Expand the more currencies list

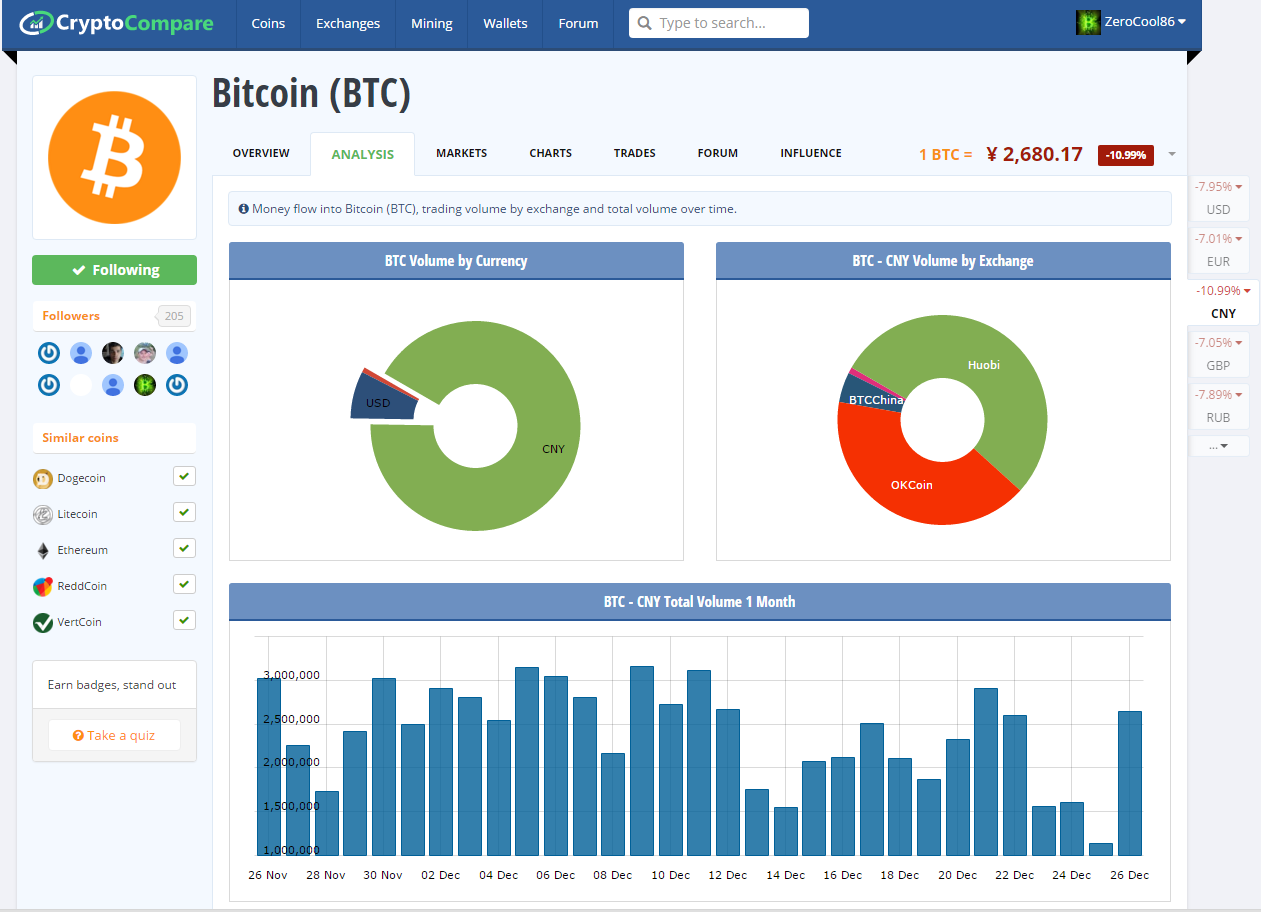(x=1218, y=446)
